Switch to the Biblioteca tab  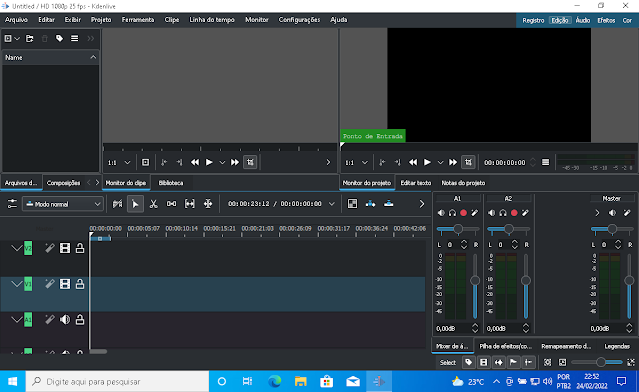pos(171,183)
